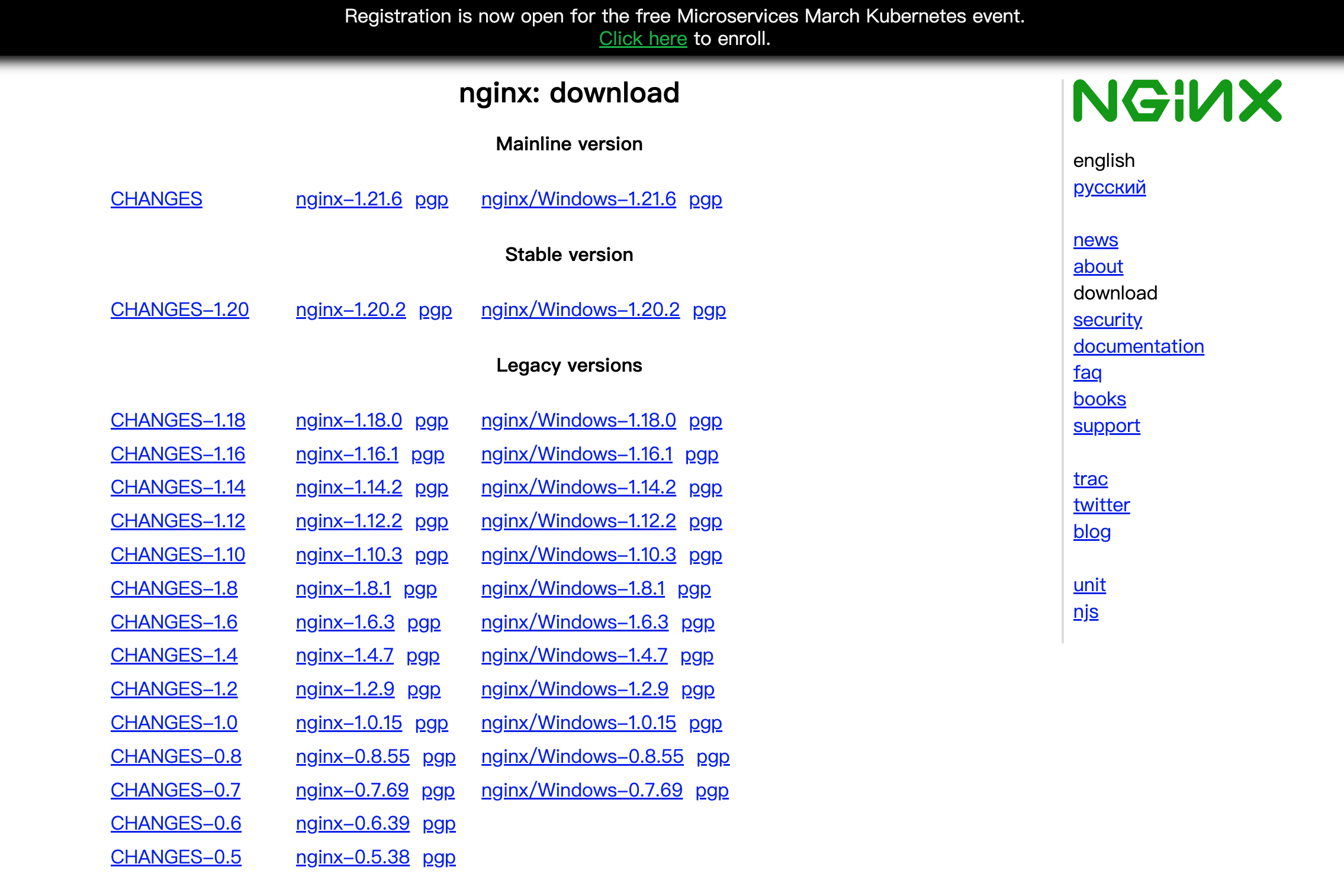Download nginx/Windows-1.12.2
Viewport: 1344px width, 896px height.
coord(578,521)
